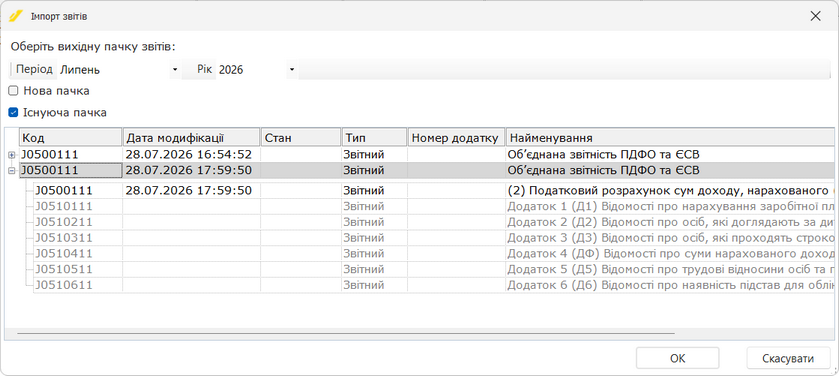Click the Рік label
Image resolution: width=839 pixels, height=376 pixels.
pyautogui.click(x=204, y=70)
